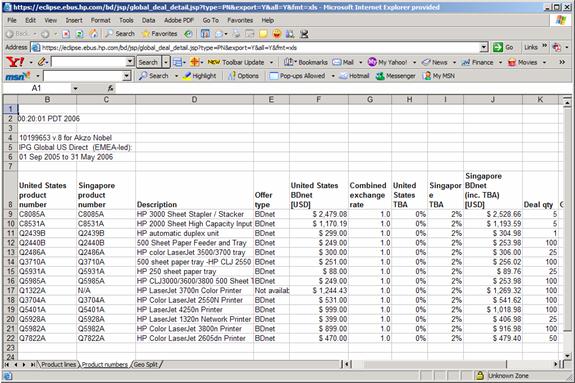Open the MSN search box dropdown
The height and width of the screenshot is (383, 575).
127,76
